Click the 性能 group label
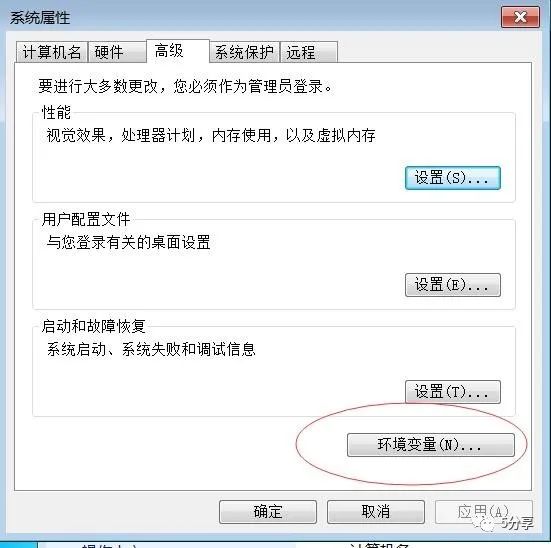Image resolution: width=551 pixels, height=548 pixels. 56,112
